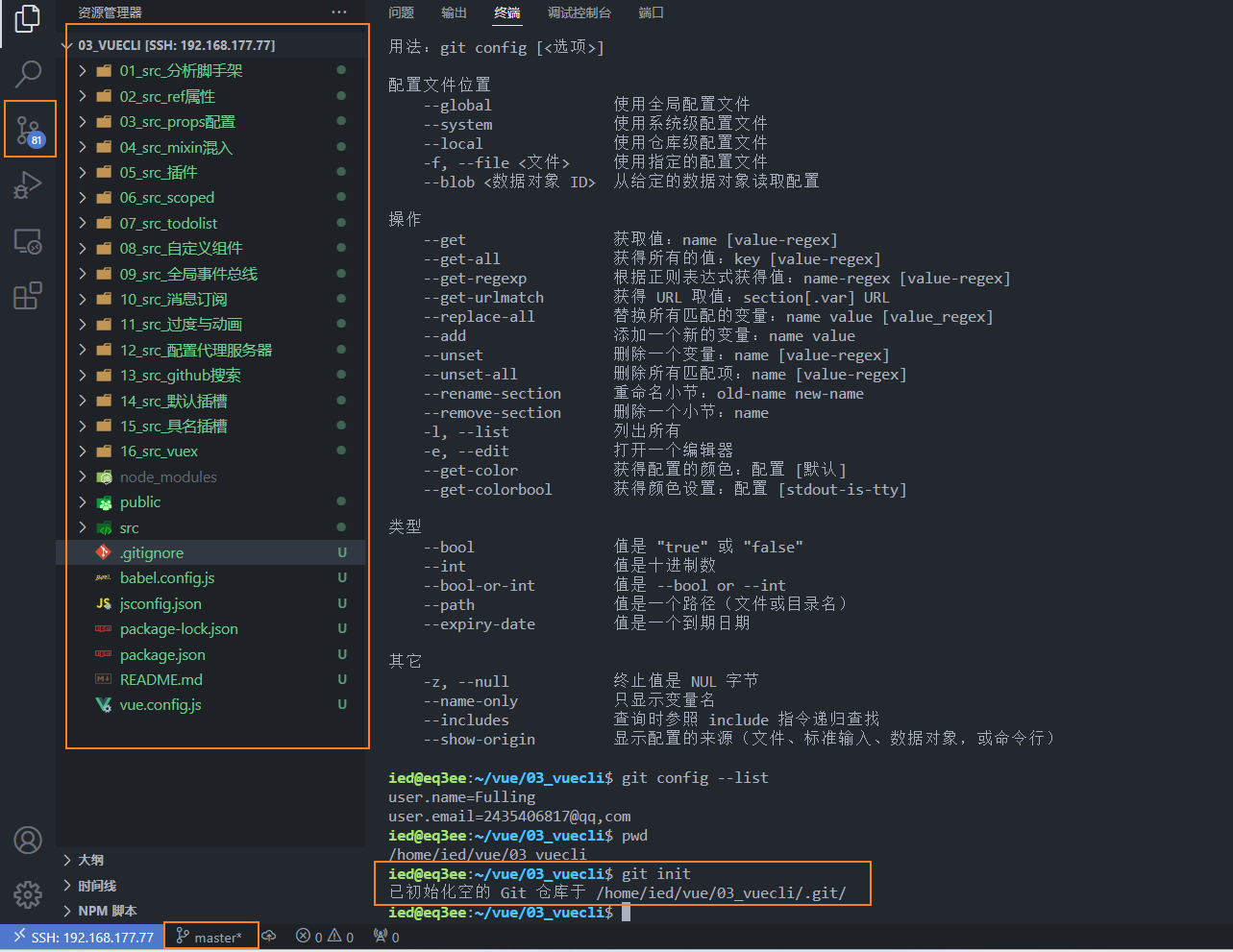This screenshot has height=952, width=1233.
Task: Open folder 15_src_具名插槽
Action: (x=210, y=426)
